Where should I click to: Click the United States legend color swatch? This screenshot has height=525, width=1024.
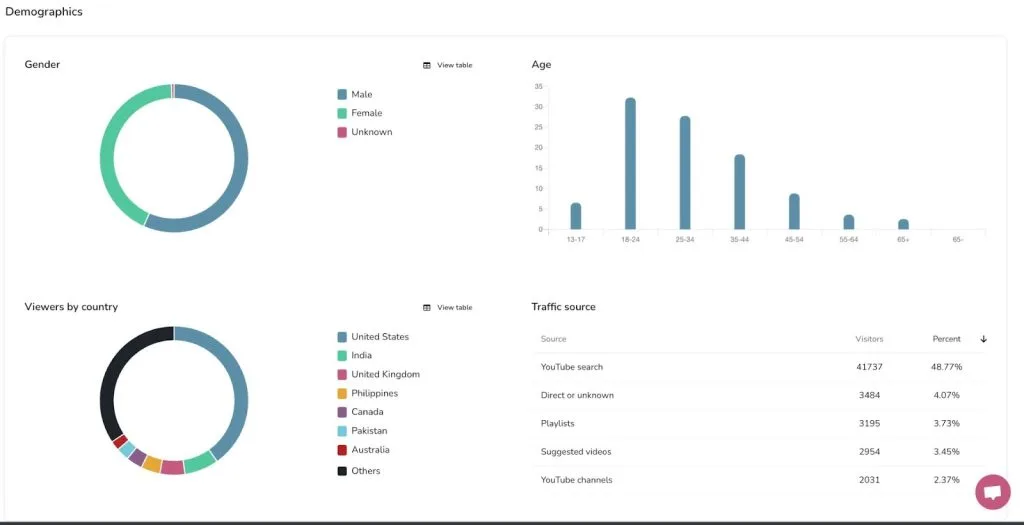pyautogui.click(x=342, y=337)
